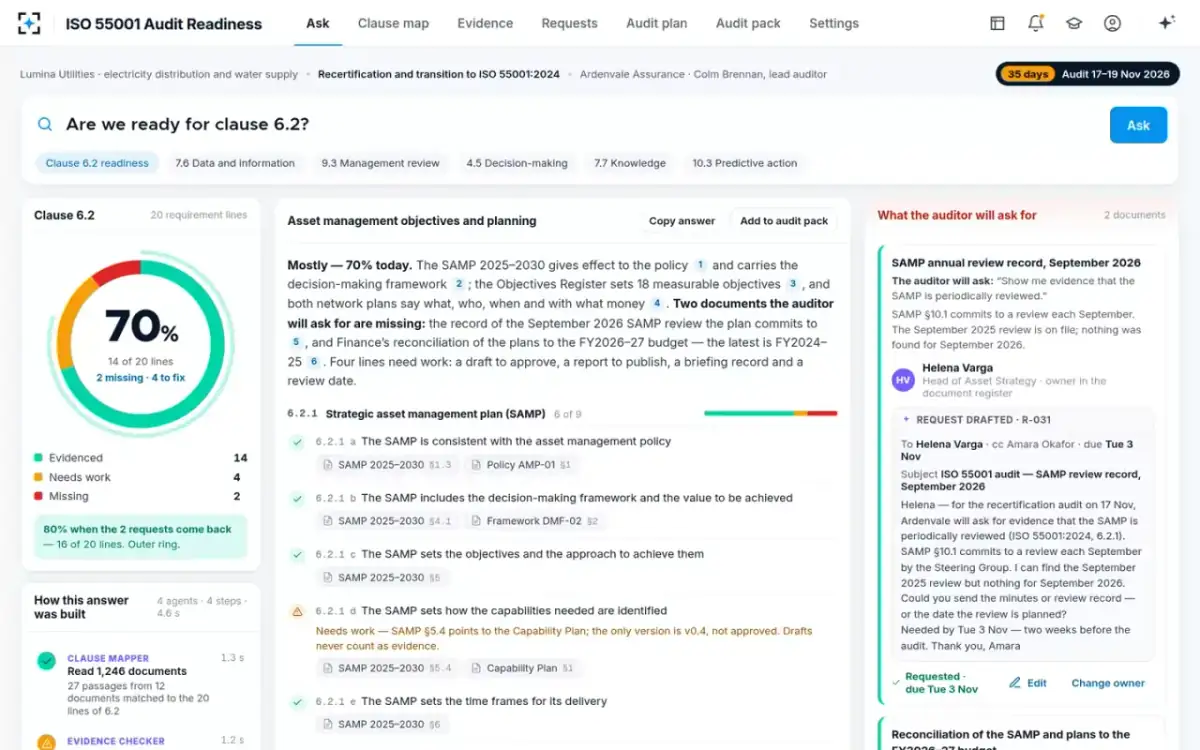
Task: Open the Clause map tab
Action: point(393,23)
